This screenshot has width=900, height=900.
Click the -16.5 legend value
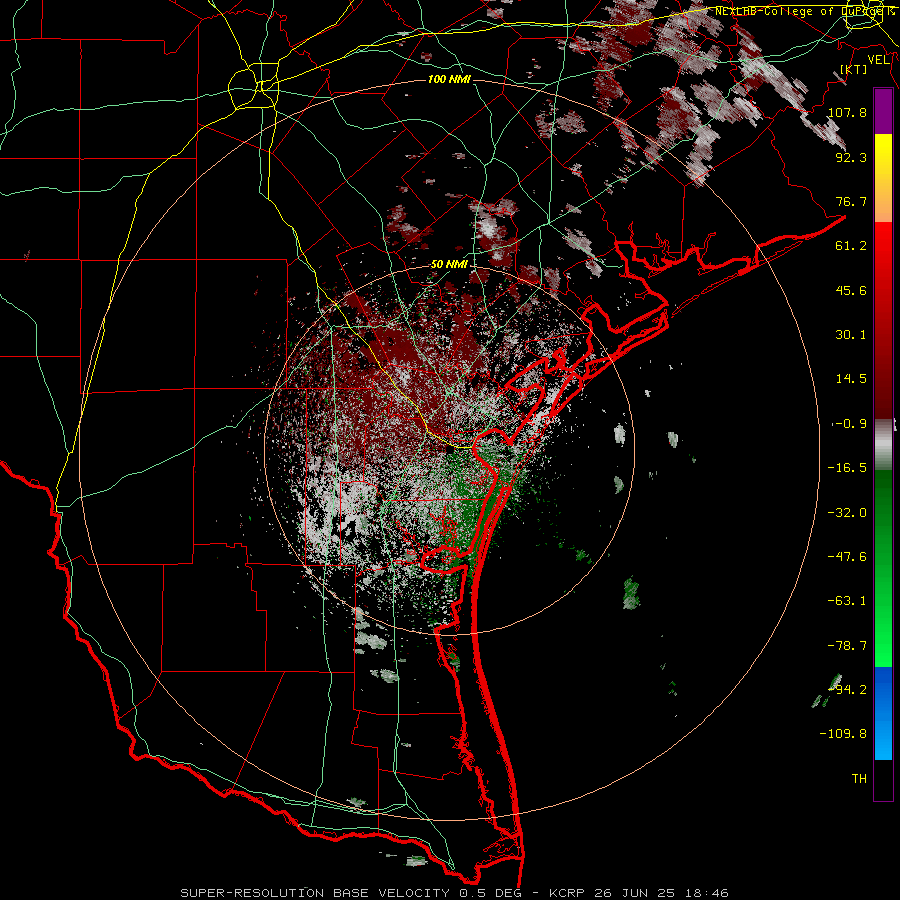[x=847, y=468]
